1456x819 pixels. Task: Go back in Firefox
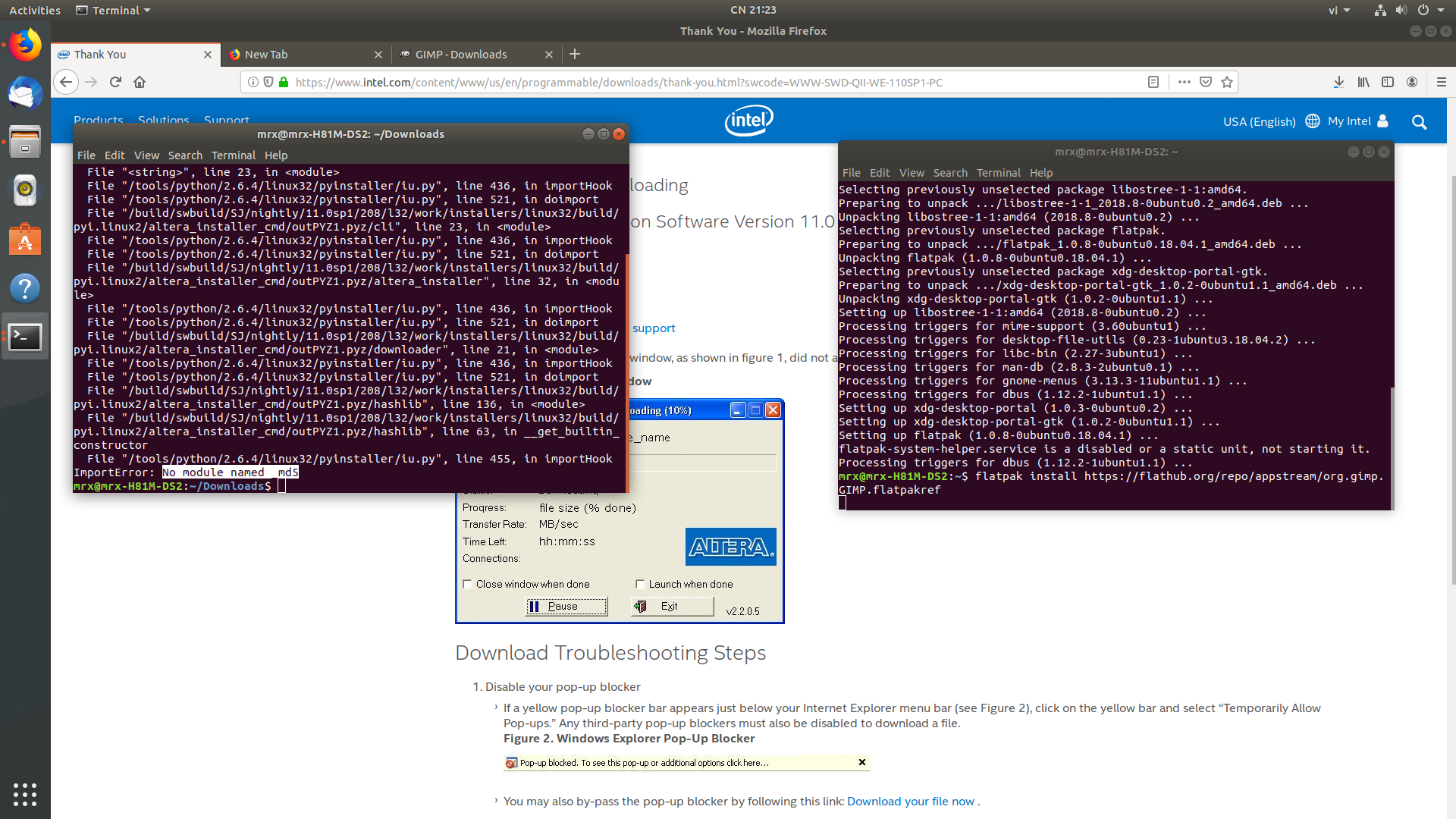coord(66,82)
